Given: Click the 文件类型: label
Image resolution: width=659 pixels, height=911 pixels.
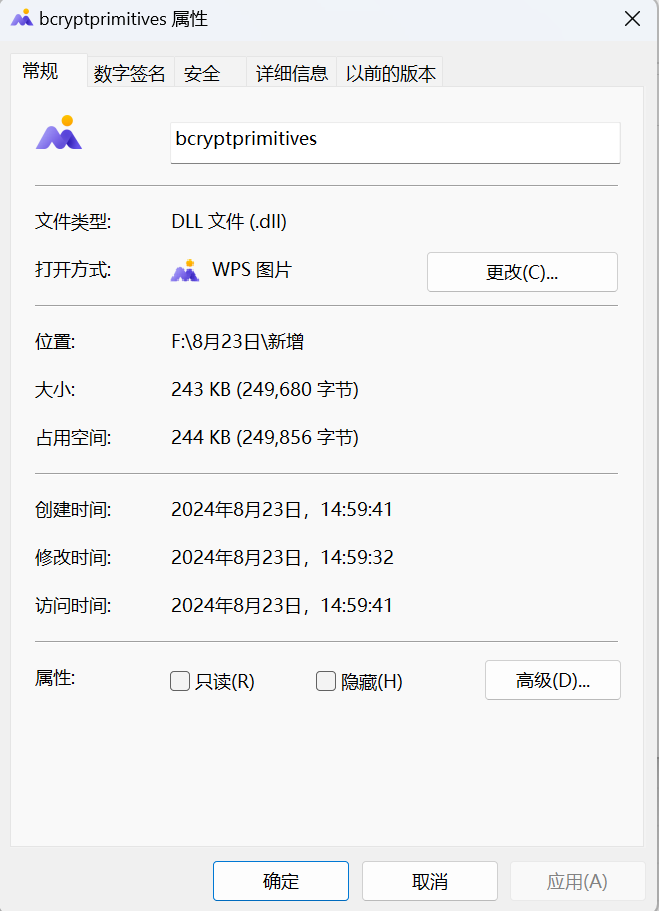Looking at the screenshot, I should coord(73,221).
